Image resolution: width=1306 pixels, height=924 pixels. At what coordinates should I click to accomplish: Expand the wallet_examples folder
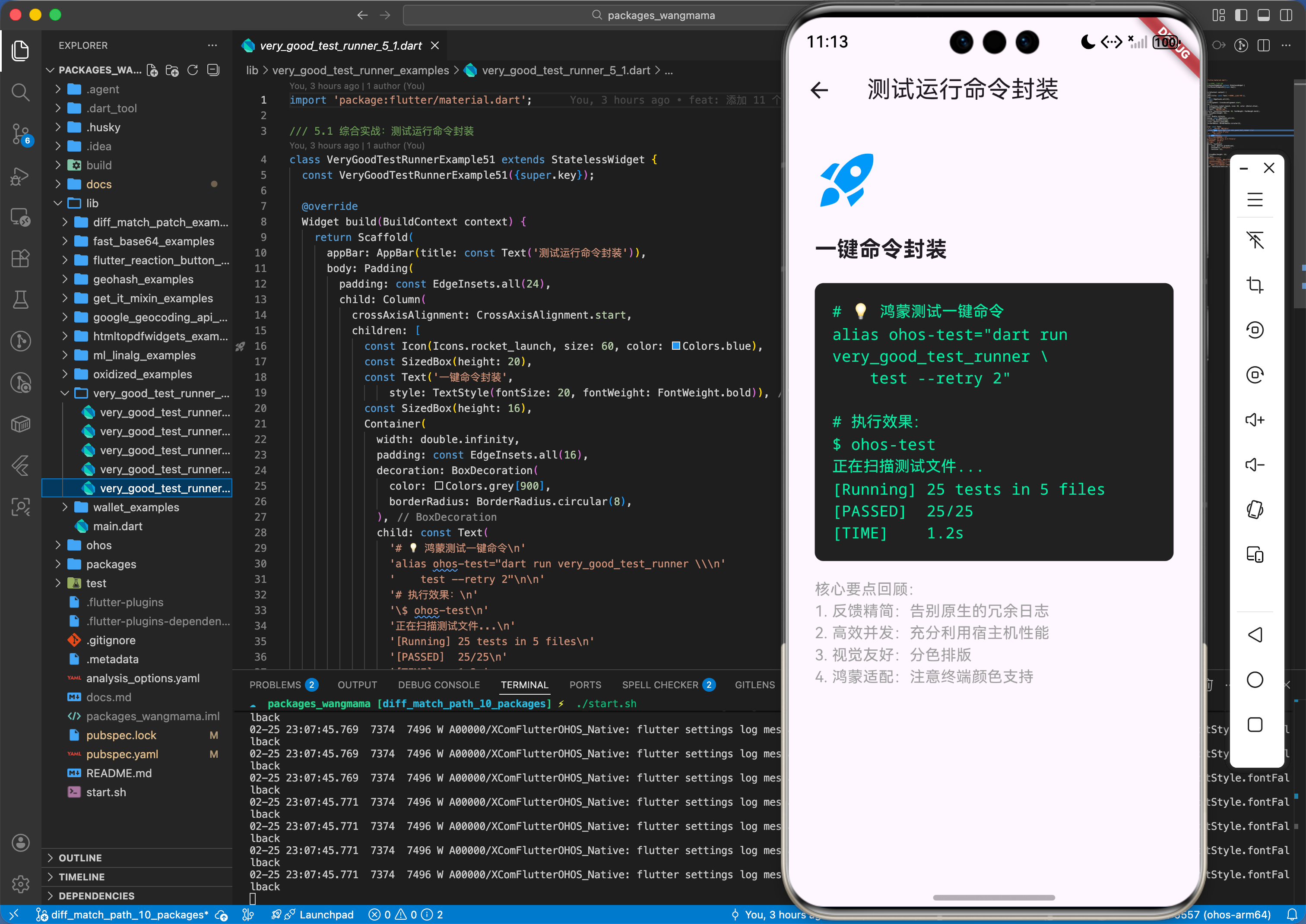pos(136,507)
